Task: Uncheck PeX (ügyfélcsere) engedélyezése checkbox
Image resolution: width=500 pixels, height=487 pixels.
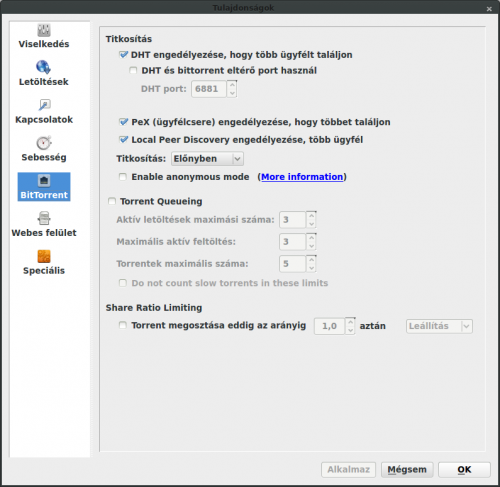Action: (x=123, y=122)
